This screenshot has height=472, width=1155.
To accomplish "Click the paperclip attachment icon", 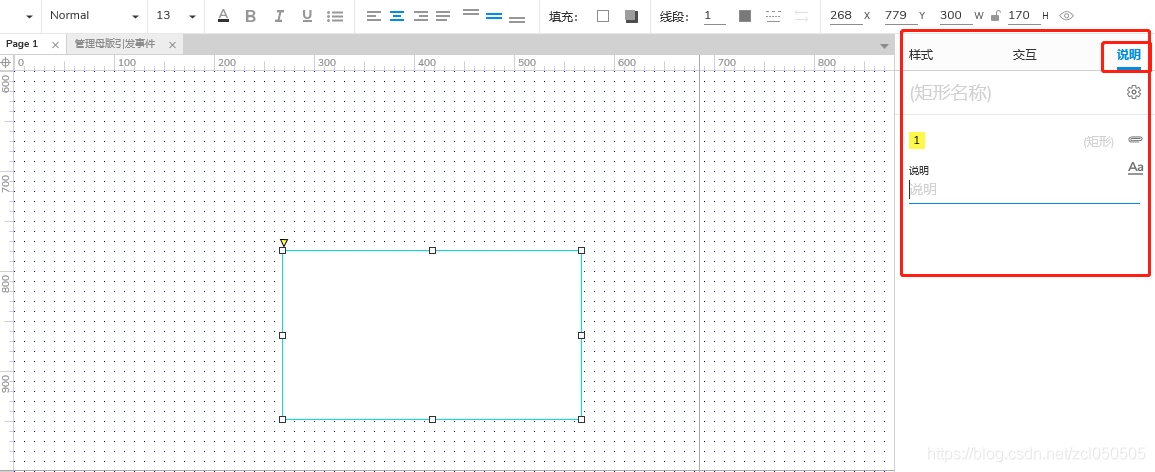I will coord(1135,139).
